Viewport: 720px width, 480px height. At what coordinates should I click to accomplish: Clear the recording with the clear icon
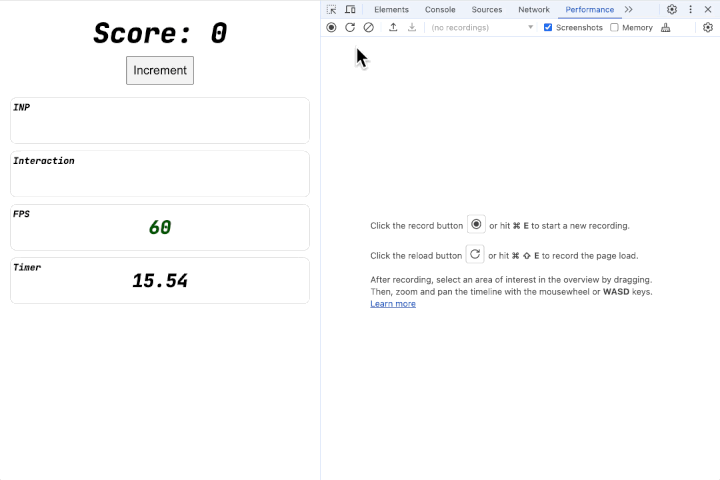368,27
